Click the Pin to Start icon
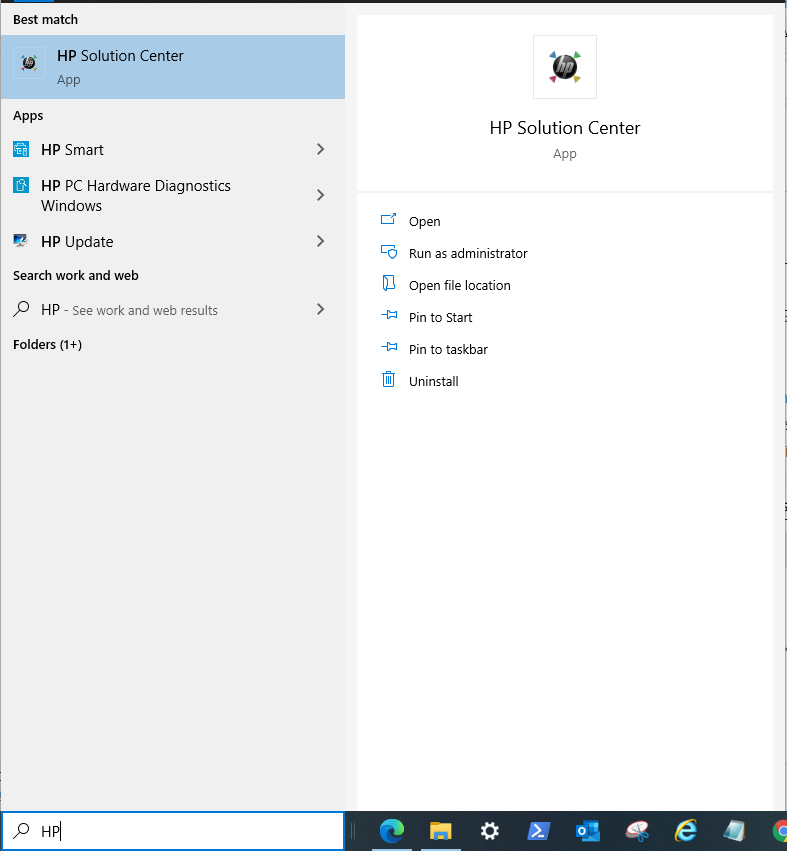Screen dimensions: 787x851 [x=389, y=316]
